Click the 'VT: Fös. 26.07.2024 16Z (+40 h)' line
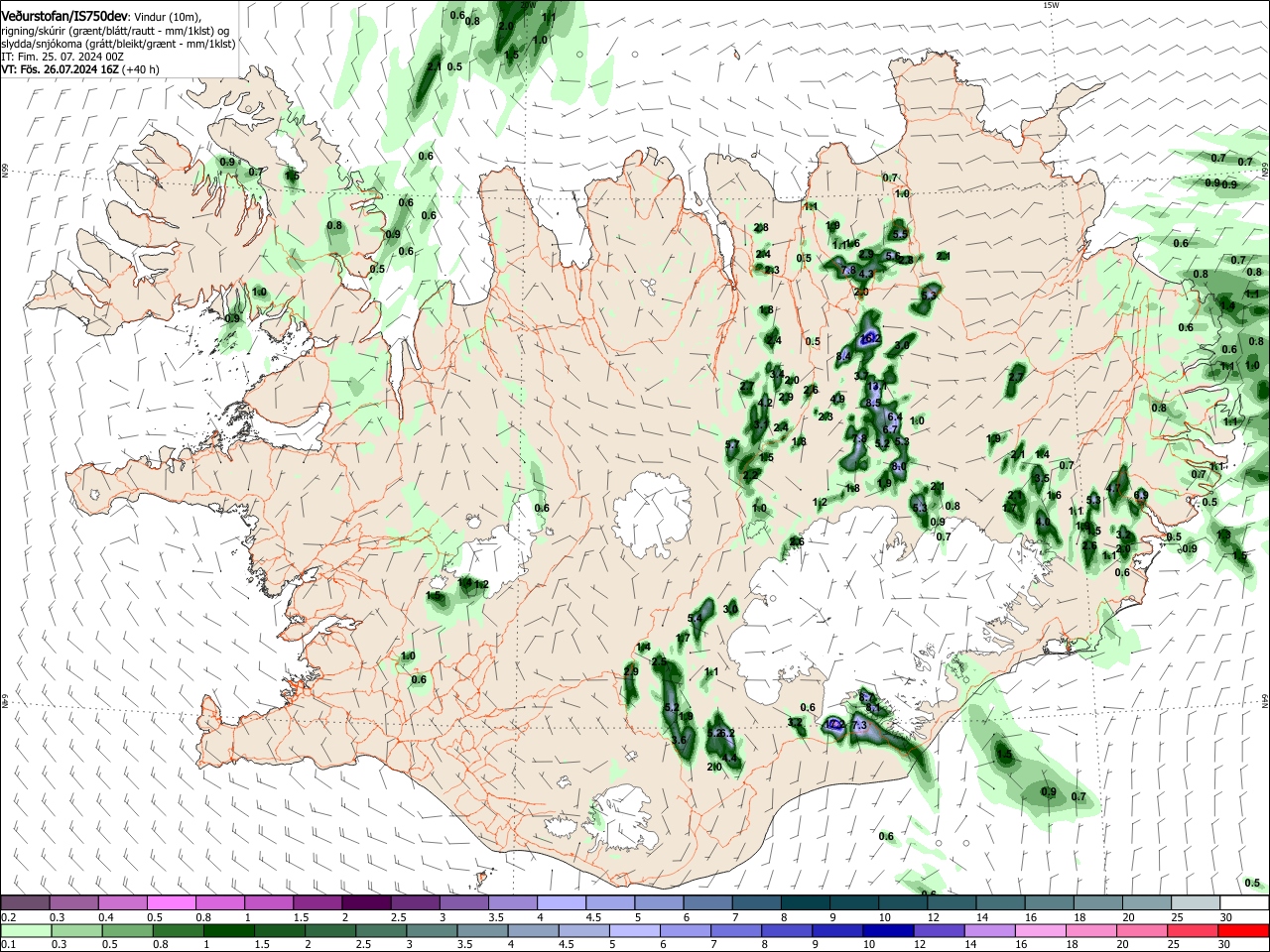Image resolution: width=1270 pixels, height=952 pixels. [x=80, y=69]
